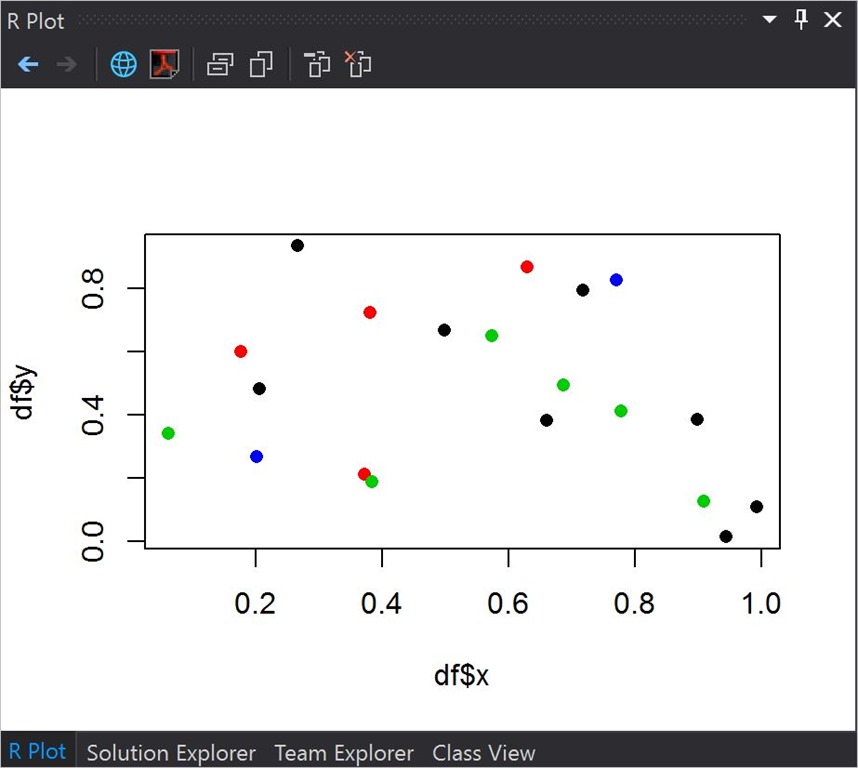Click the toolbar icon left of red-X icon
Image resolution: width=858 pixels, height=768 pixels.
coord(317,65)
